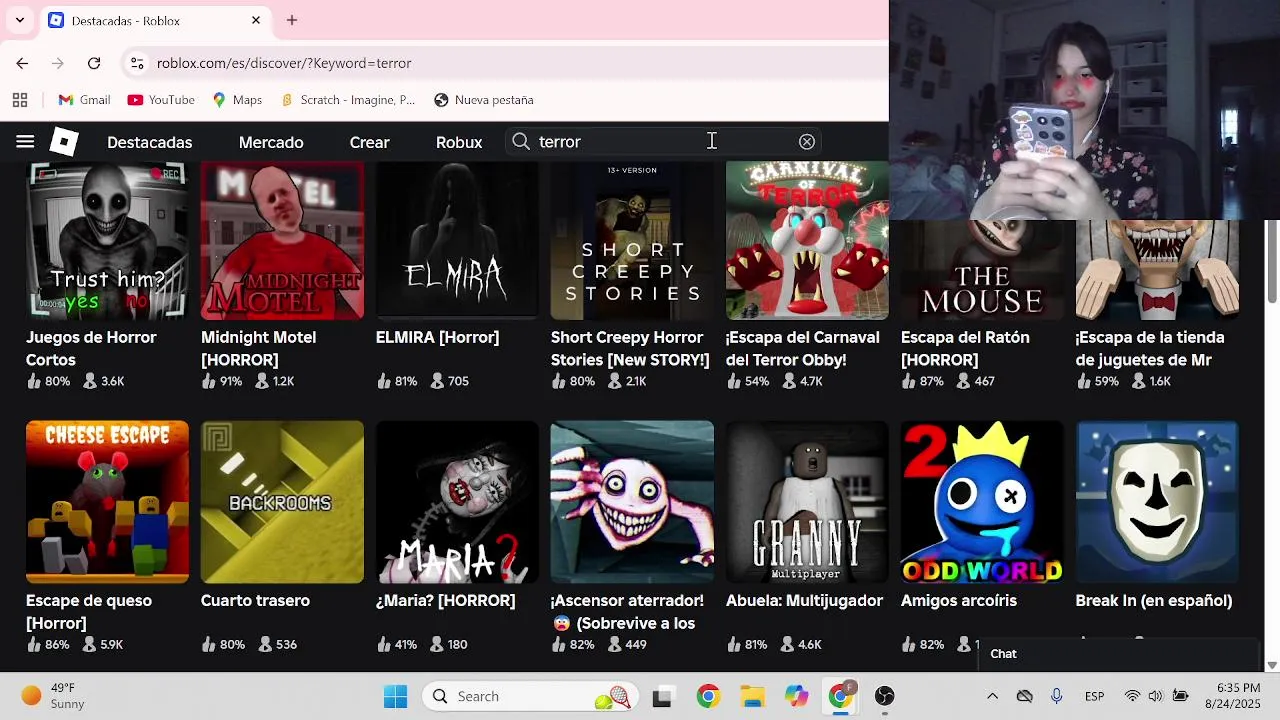
Task: Open the Break In mask thumbnail
Action: (x=1157, y=502)
